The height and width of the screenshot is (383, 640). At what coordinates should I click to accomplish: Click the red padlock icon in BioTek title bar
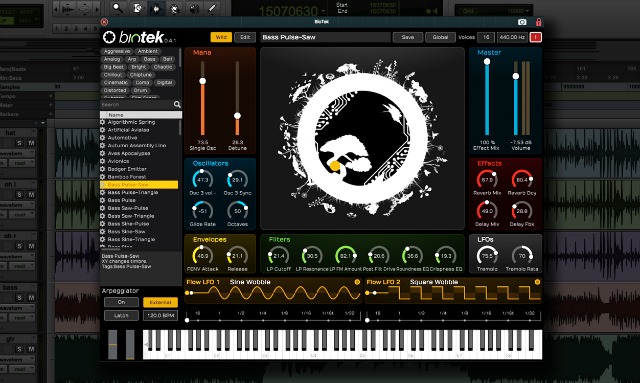[x=538, y=22]
